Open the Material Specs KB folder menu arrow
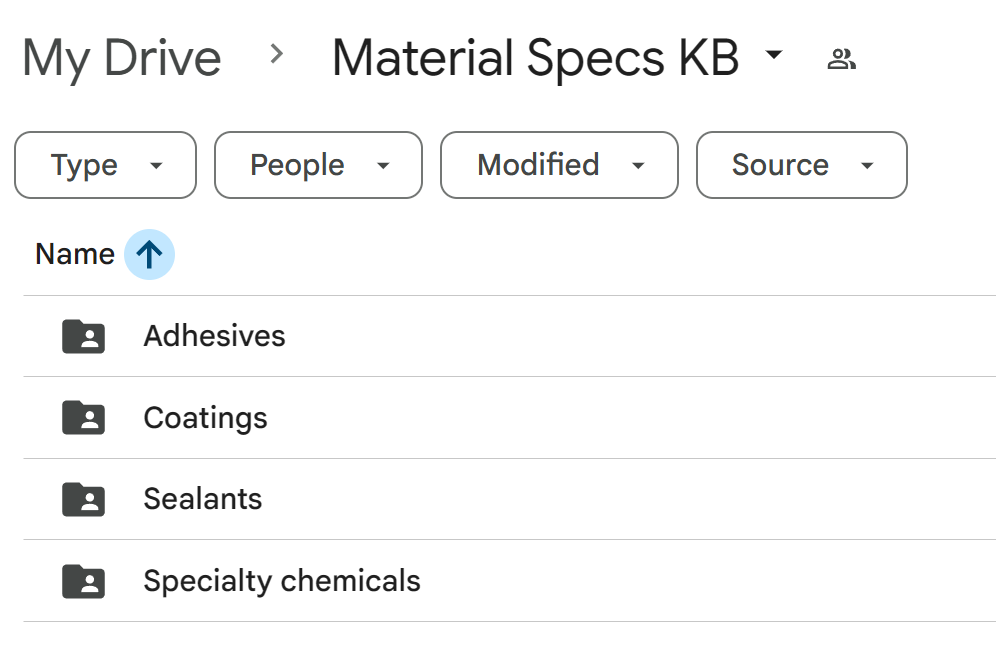 (773, 56)
